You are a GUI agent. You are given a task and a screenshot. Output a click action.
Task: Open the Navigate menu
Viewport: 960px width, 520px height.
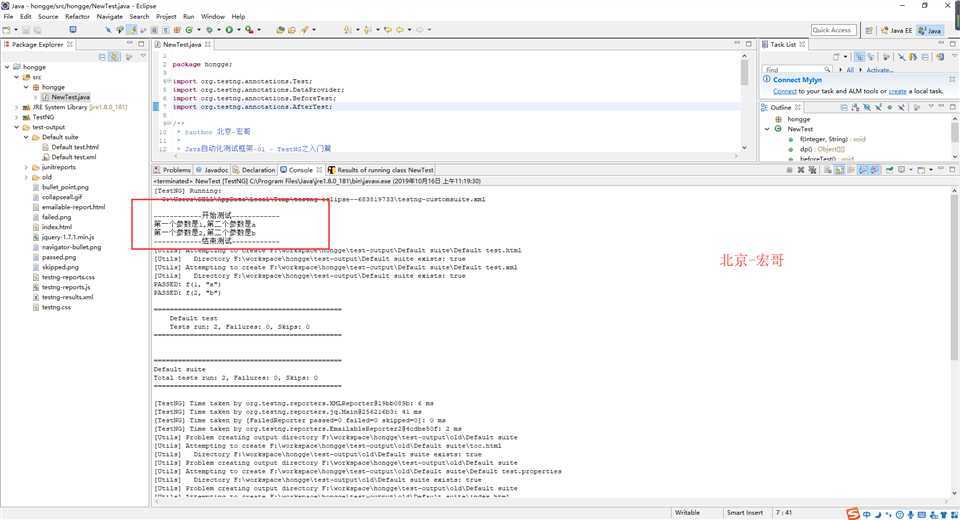click(x=110, y=17)
